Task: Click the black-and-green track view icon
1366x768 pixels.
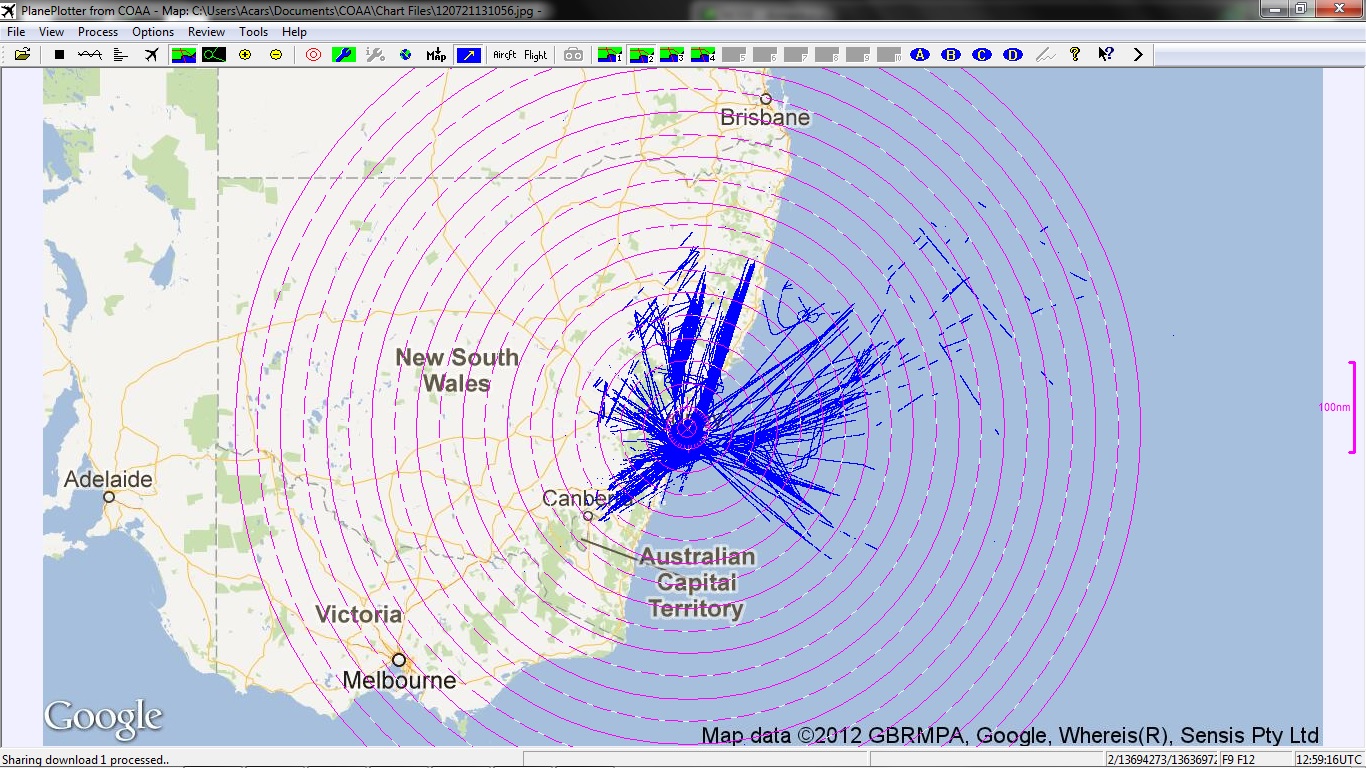Action: click(214, 55)
